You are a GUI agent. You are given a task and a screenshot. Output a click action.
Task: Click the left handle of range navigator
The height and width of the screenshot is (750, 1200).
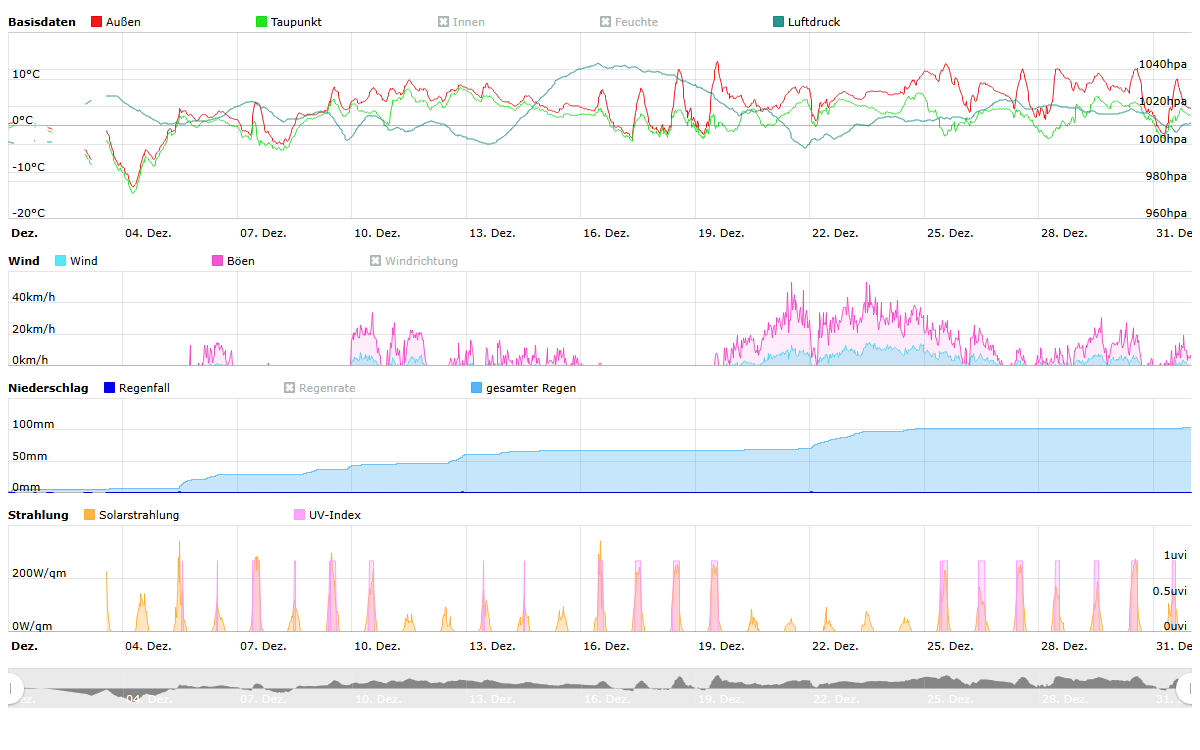(x=14, y=688)
